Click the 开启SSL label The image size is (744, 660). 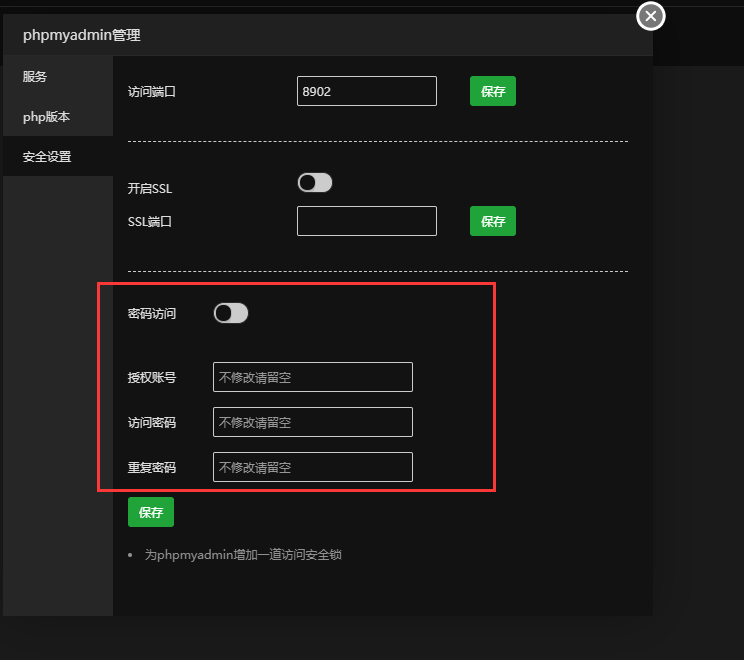coord(150,188)
